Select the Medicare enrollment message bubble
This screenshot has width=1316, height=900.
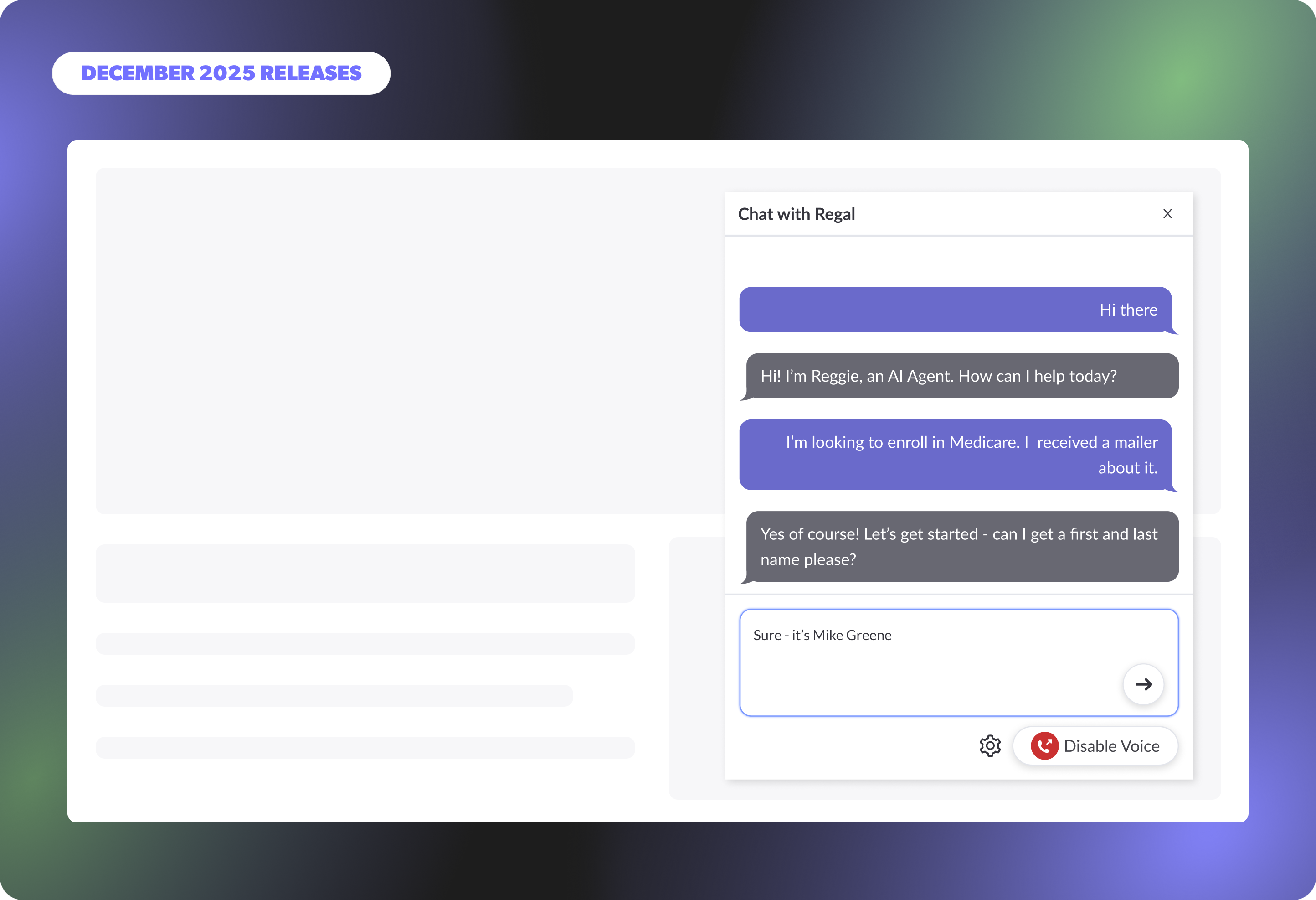pyautogui.click(x=955, y=455)
